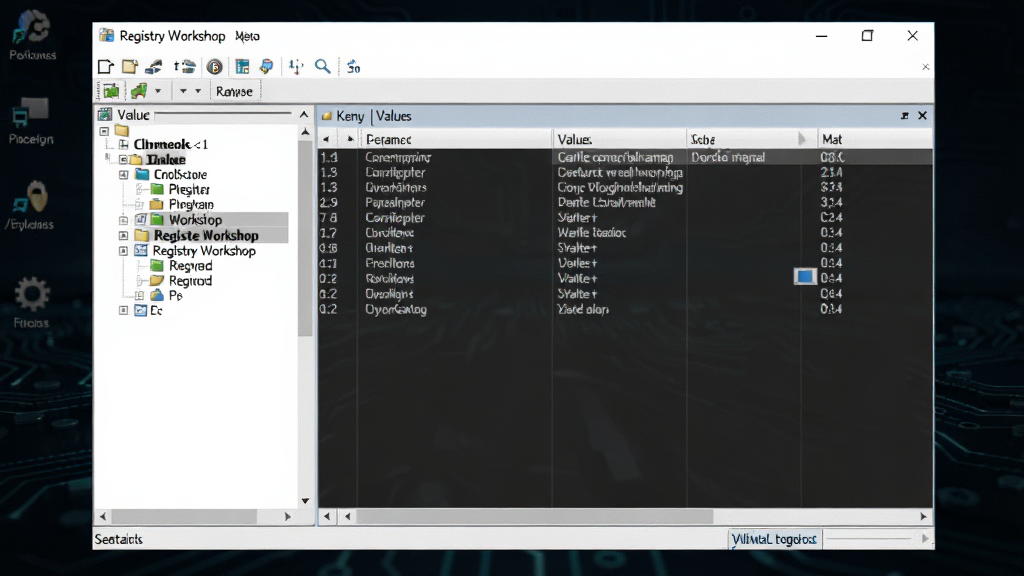Open the yellow note file icon
Screen dimensions: 1024x576
[x=129, y=67]
